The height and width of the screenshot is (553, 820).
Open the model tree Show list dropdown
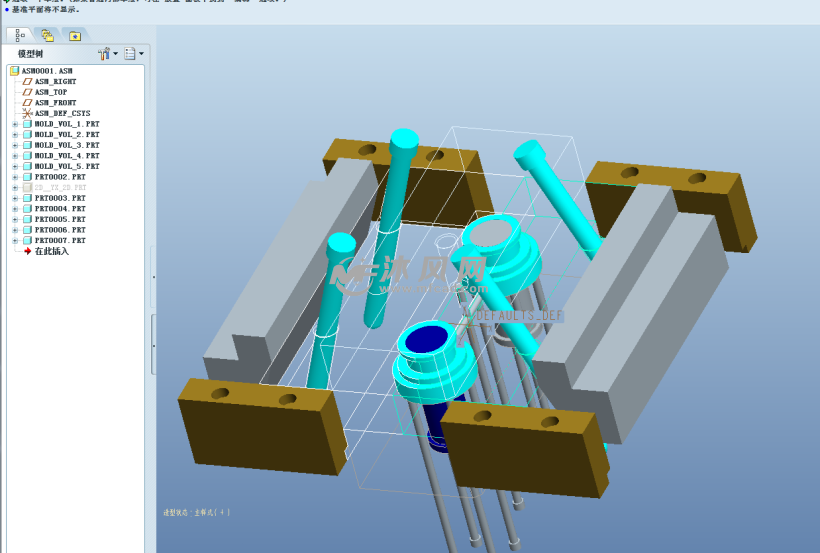click(x=132, y=54)
